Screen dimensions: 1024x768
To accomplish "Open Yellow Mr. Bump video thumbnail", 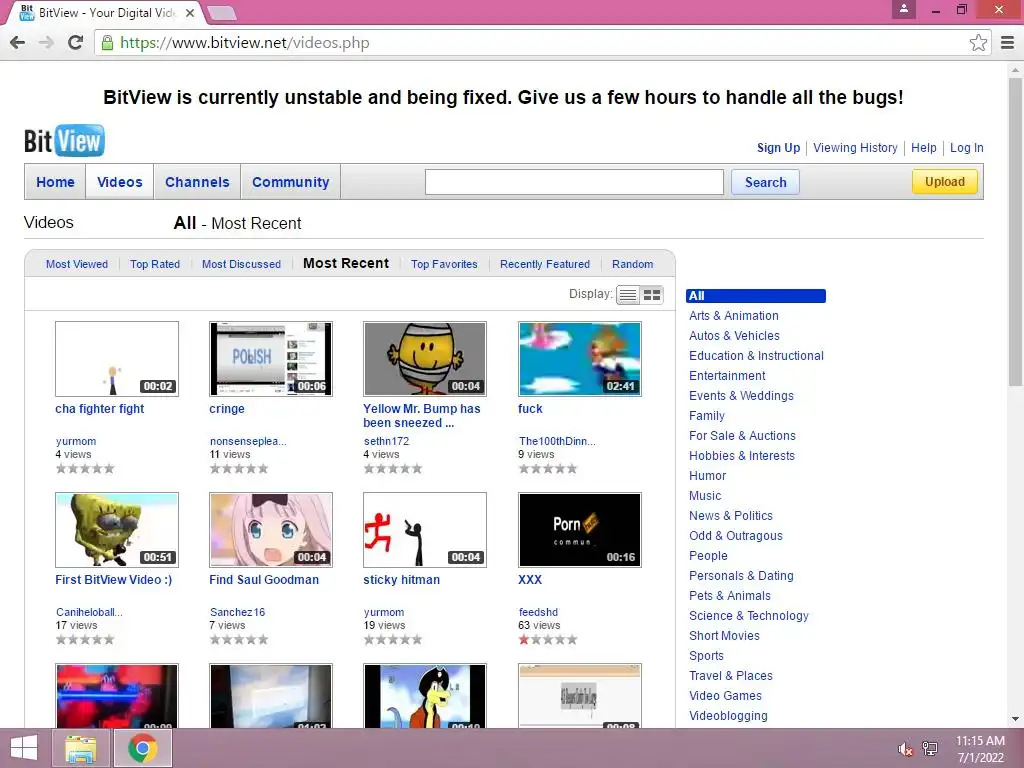I will (x=425, y=359).
